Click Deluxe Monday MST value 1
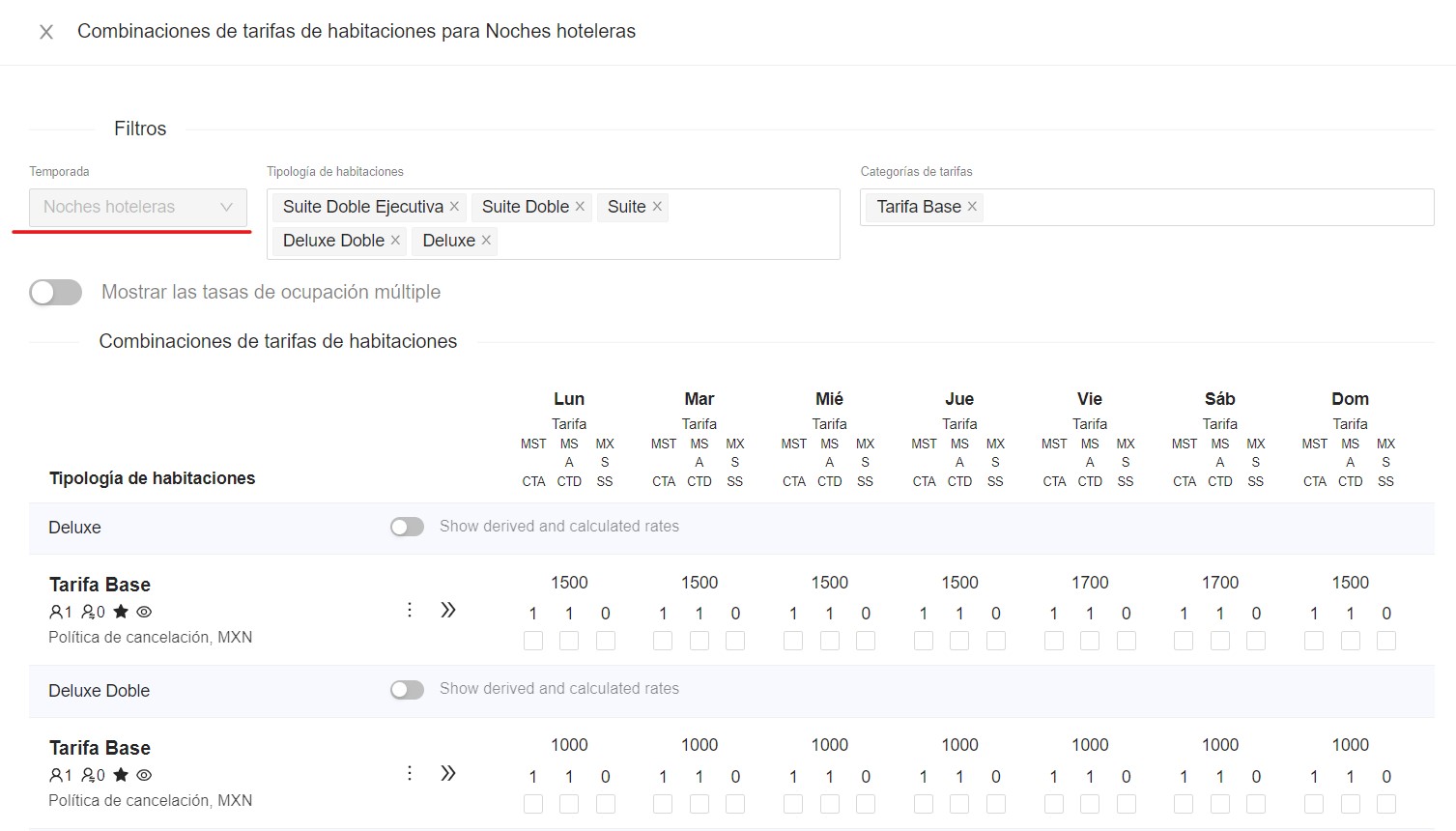This screenshot has height=831, width=1456. point(533,614)
